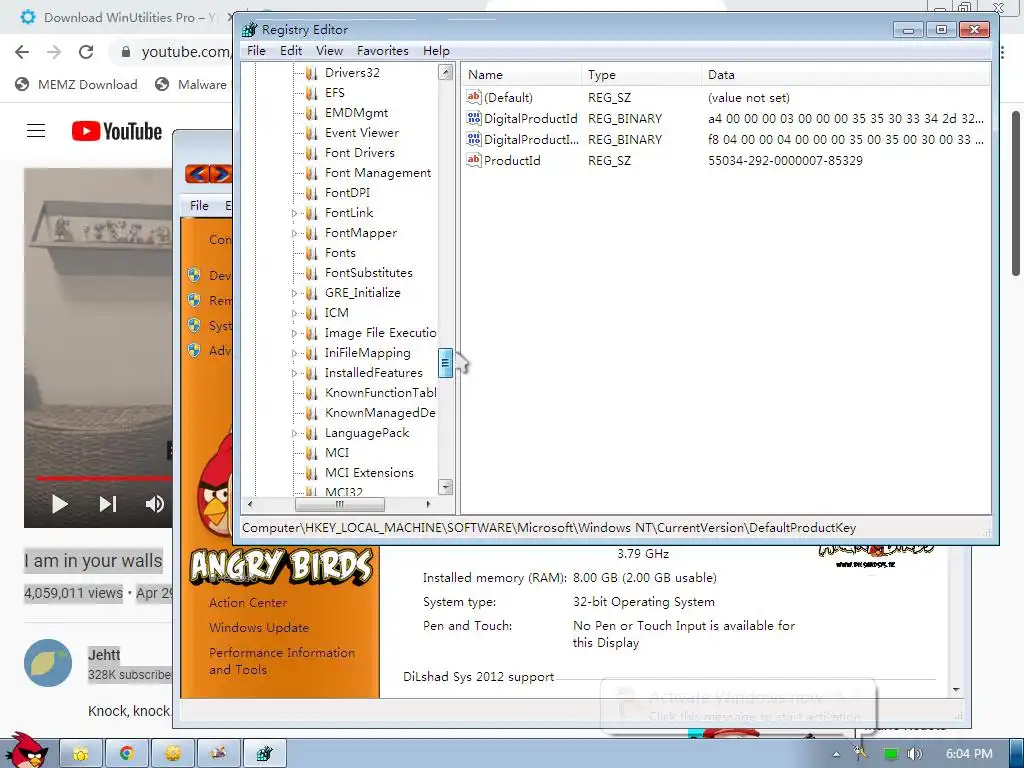Expand the FontMapper registry key

(294, 234)
